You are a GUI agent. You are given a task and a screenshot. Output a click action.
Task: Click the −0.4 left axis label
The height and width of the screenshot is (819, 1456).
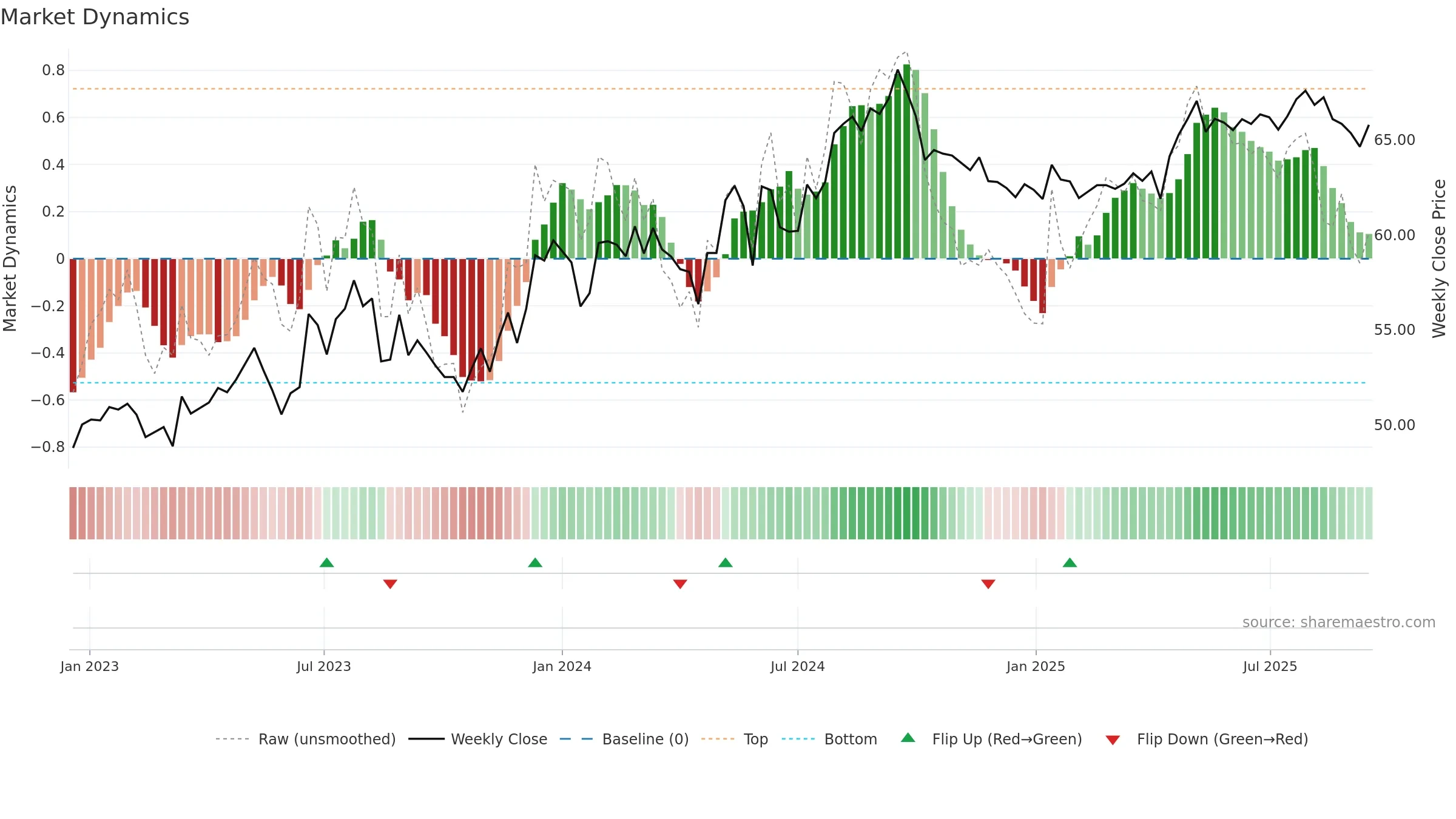(x=48, y=353)
